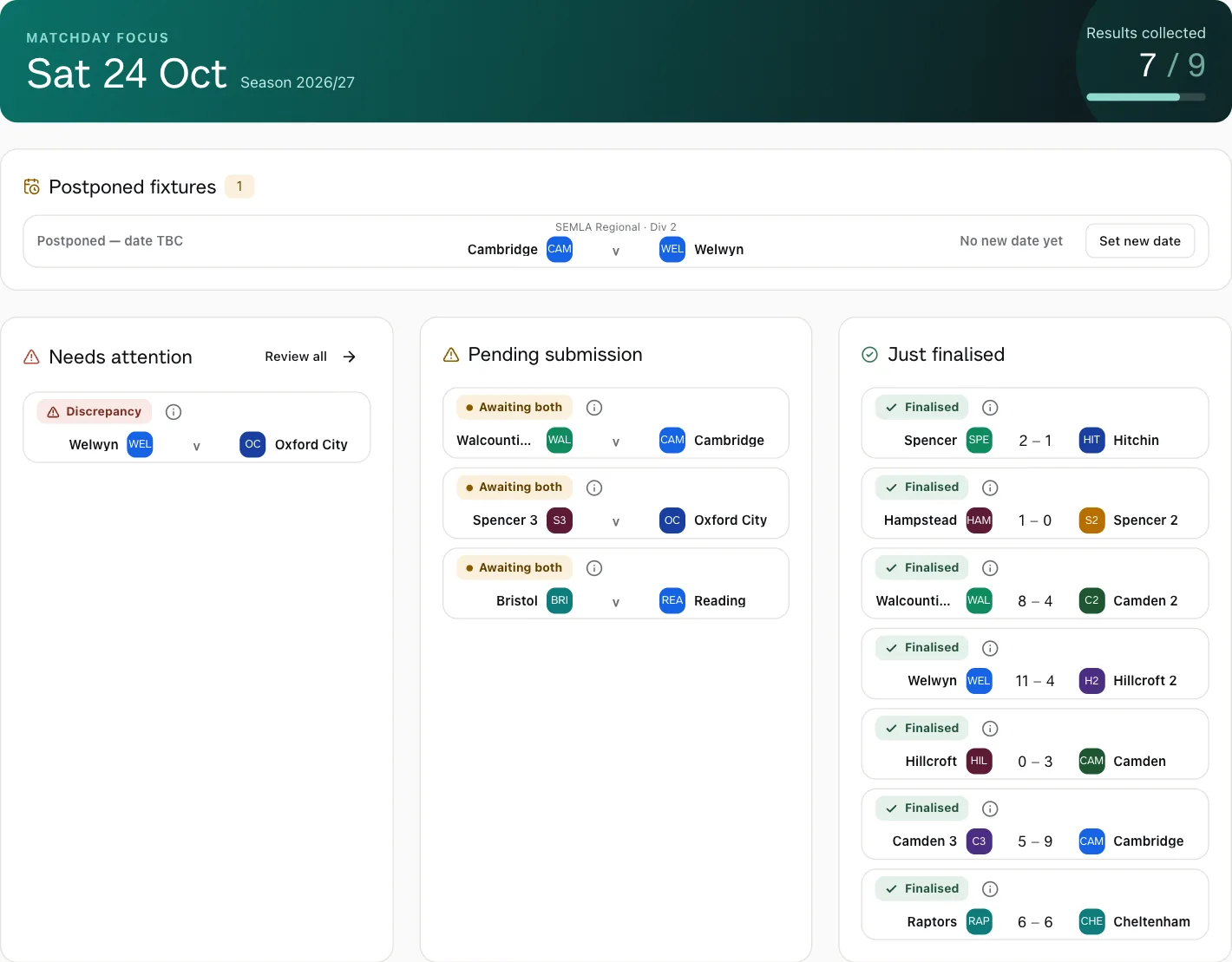Viewport: 1232px width, 962px height.
Task: Click the Awaiting both tag on Bristol card
Action: (514, 568)
